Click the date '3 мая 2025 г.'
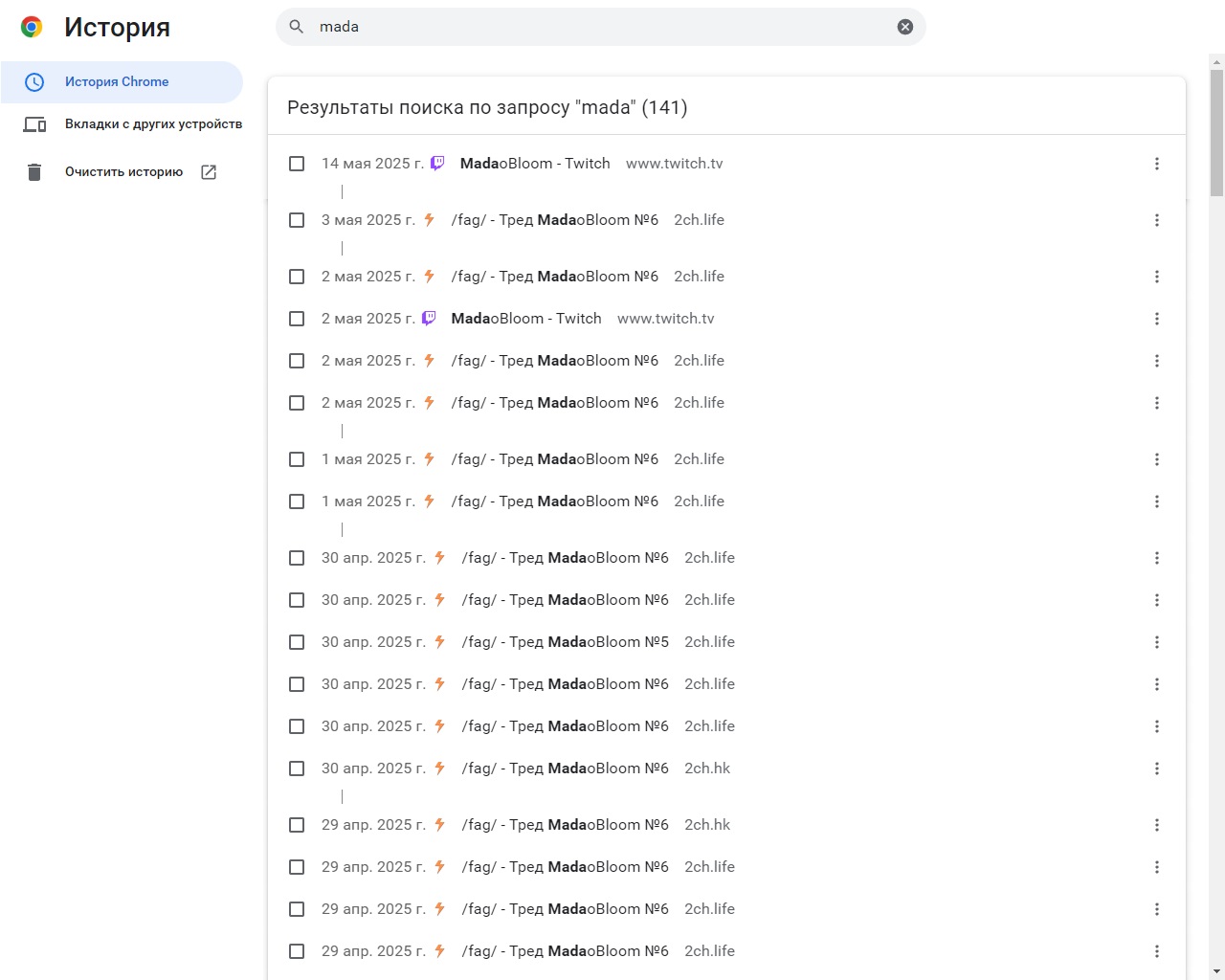This screenshot has height=980, width=1225. [x=368, y=220]
